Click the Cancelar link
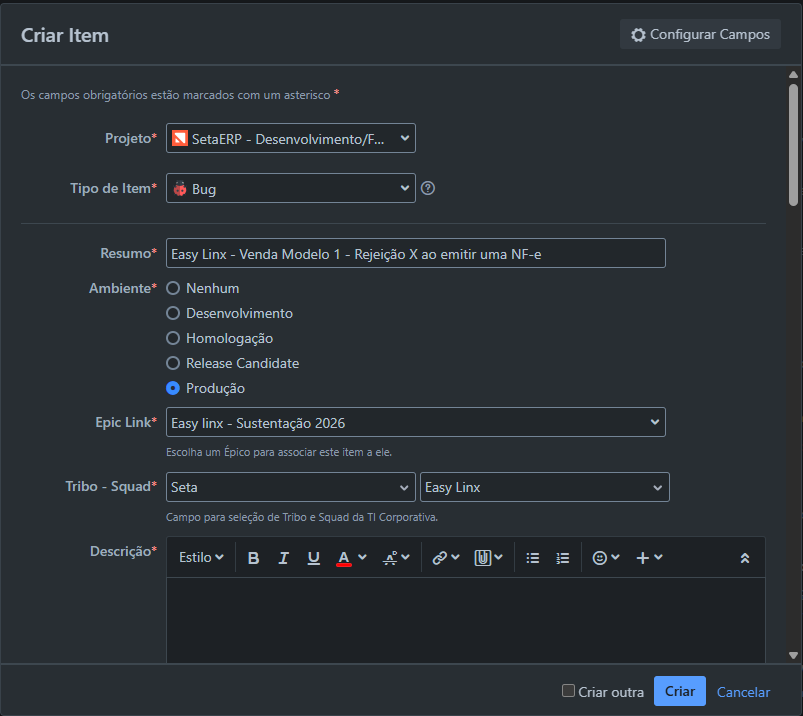This screenshot has height=716, width=803. tap(743, 692)
